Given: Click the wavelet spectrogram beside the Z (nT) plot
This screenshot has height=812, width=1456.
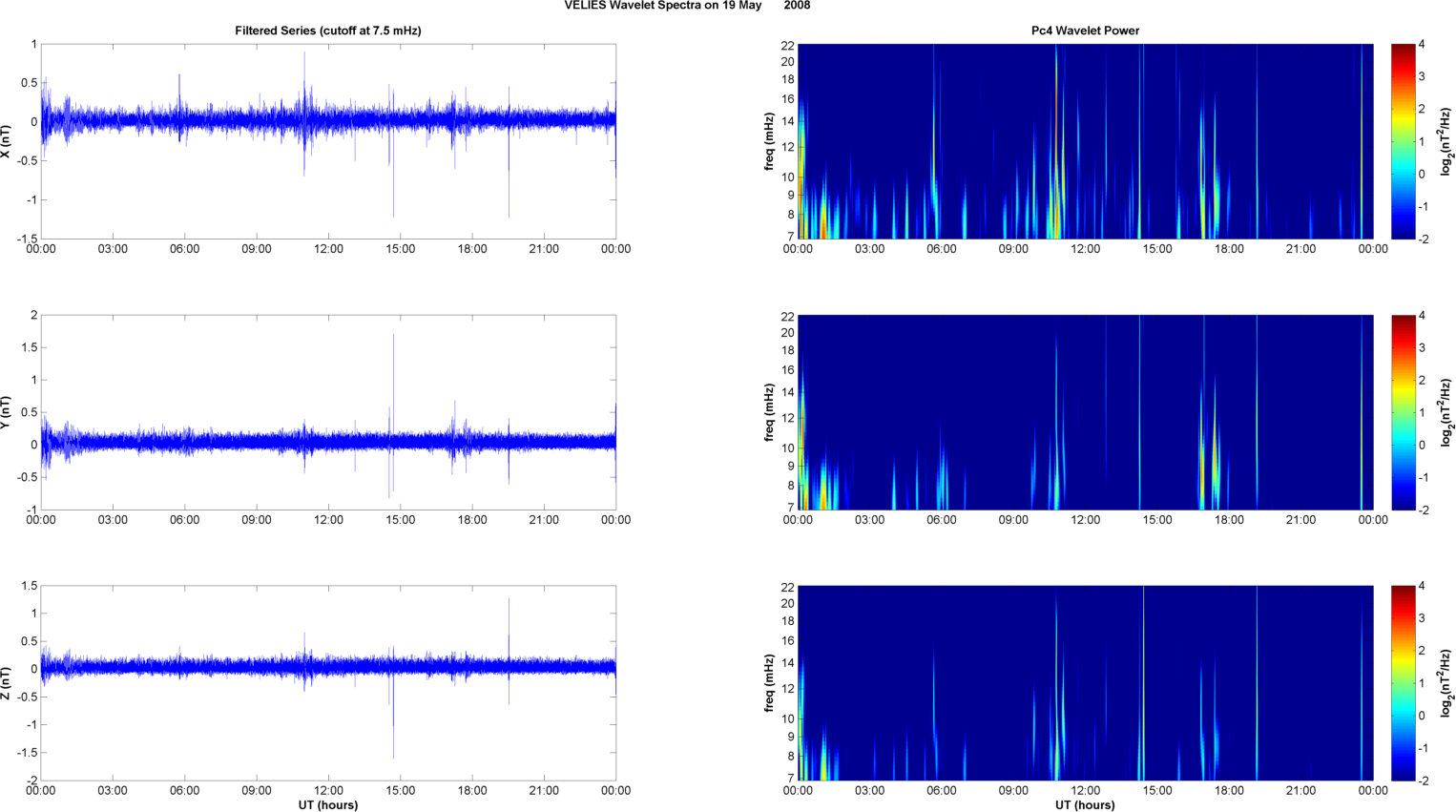Looking at the screenshot, I should [x=1085, y=683].
